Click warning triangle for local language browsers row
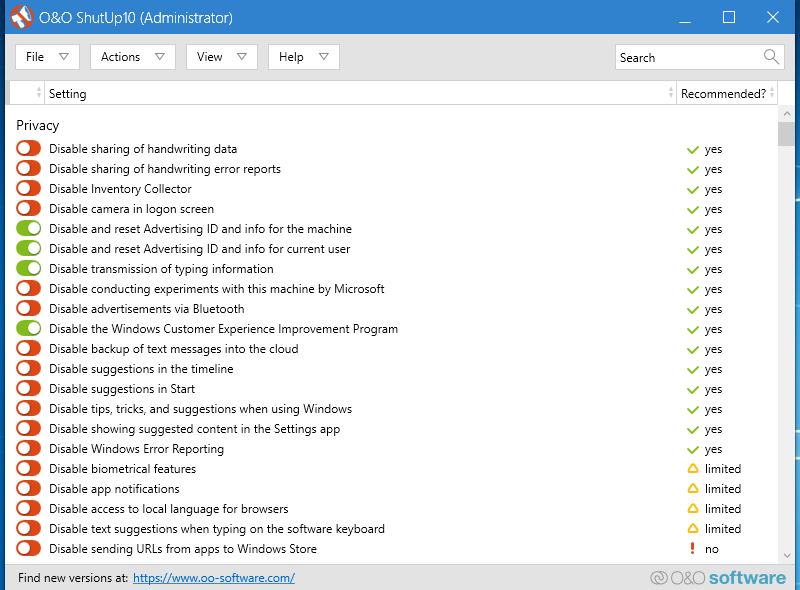The height and width of the screenshot is (590, 800). point(692,508)
